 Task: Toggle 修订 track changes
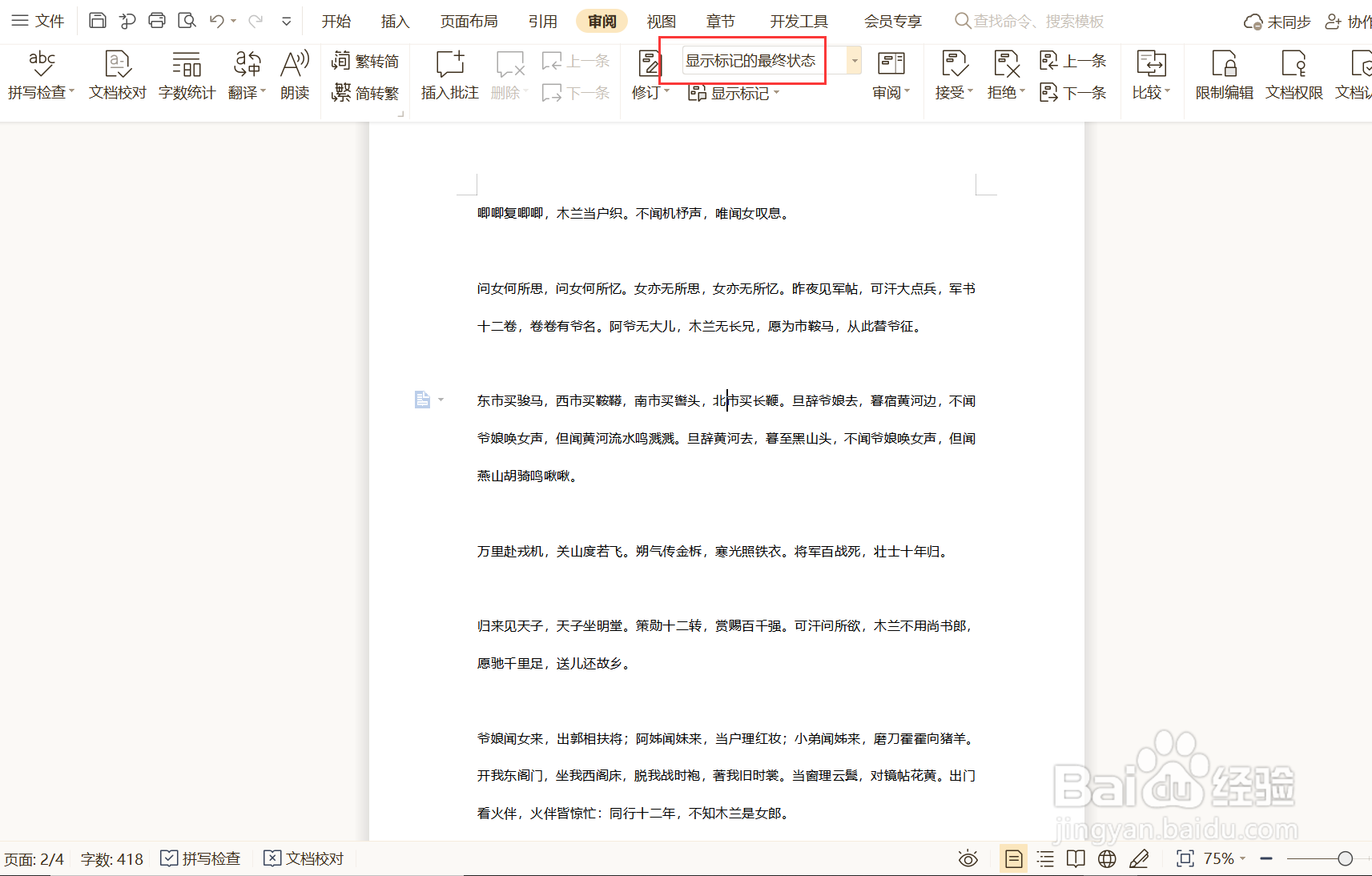[x=650, y=76]
